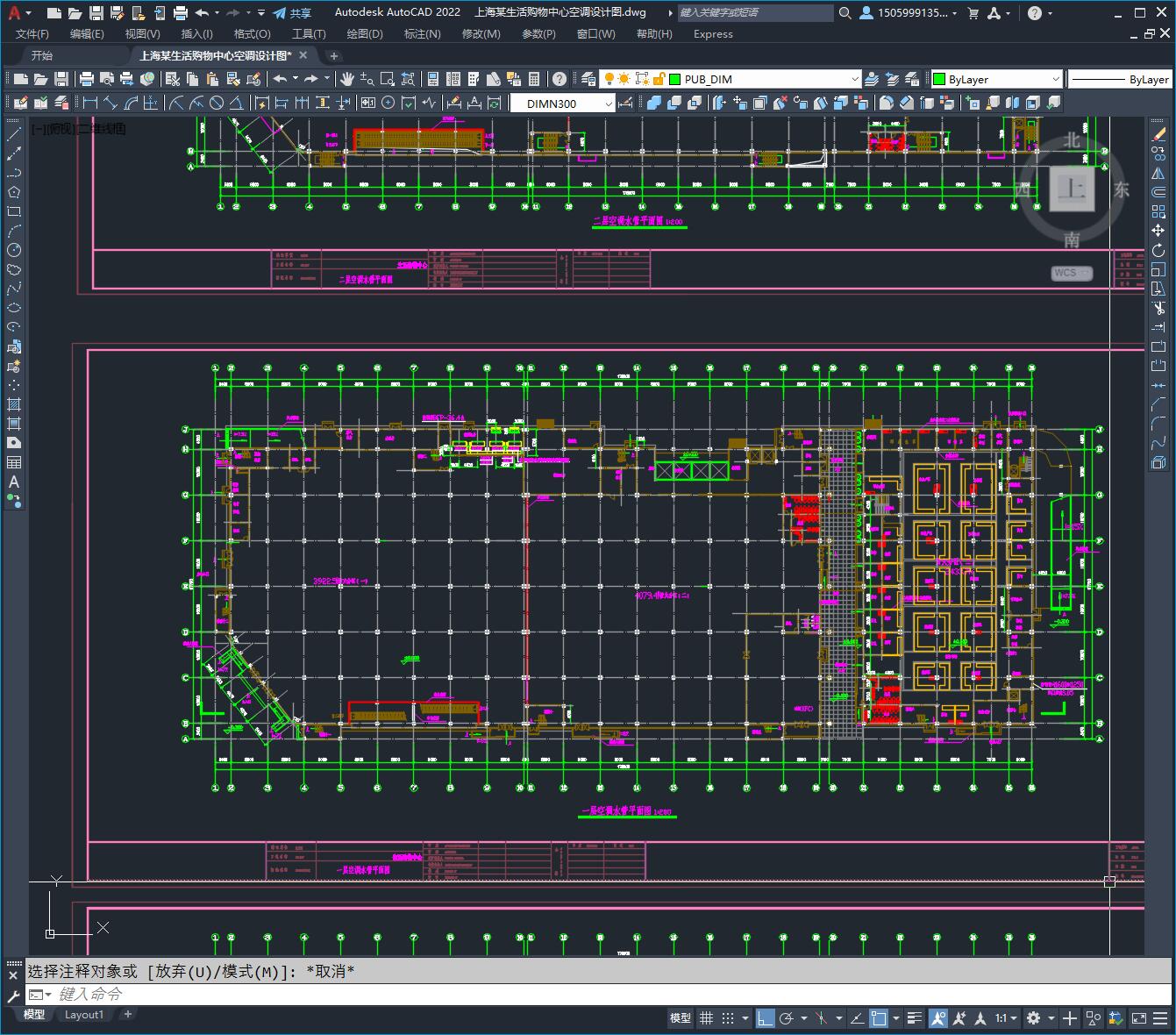Select the Diameter dimension tool
The height and width of the screenshot is (1035, 1176).
click(217, 103)
